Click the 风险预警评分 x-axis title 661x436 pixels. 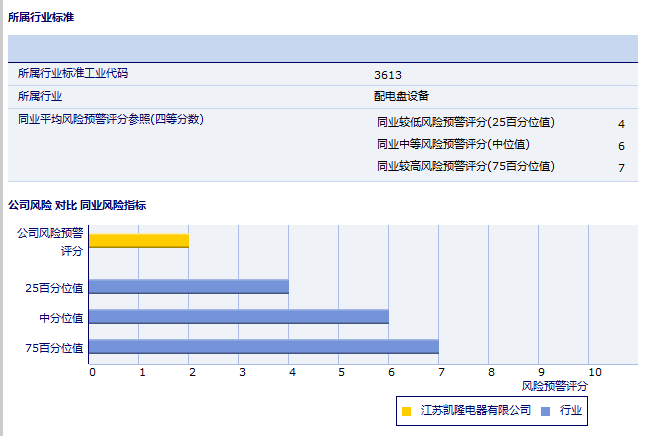[x=555, y=385]
